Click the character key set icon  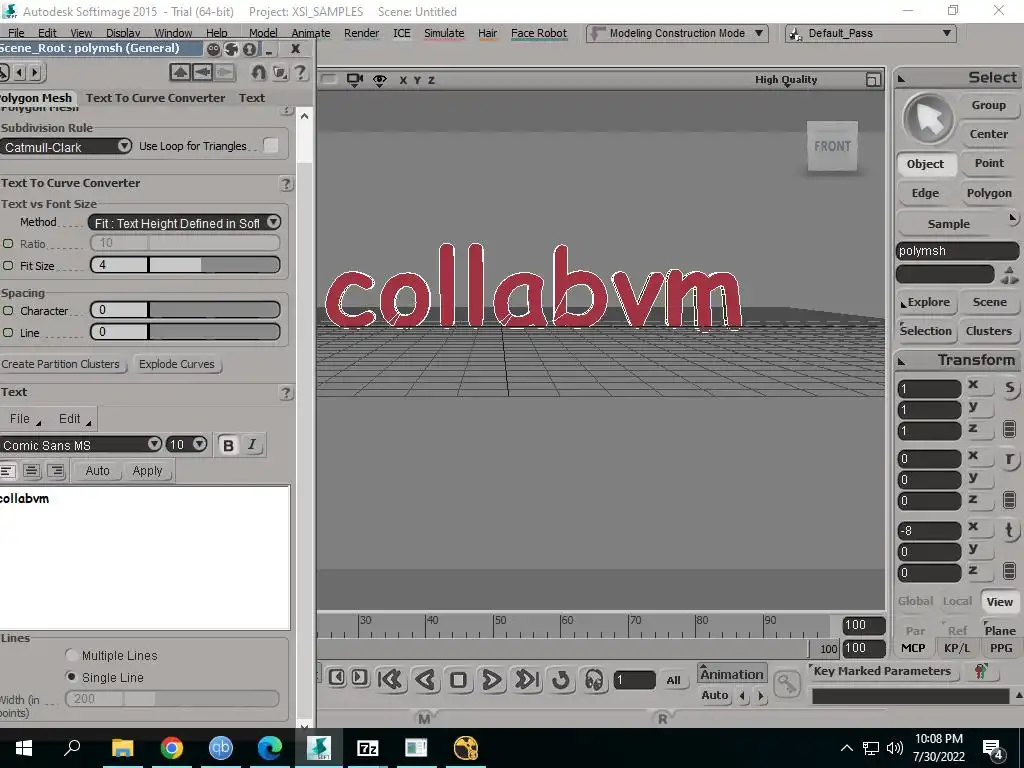click(x=980, y=671)
